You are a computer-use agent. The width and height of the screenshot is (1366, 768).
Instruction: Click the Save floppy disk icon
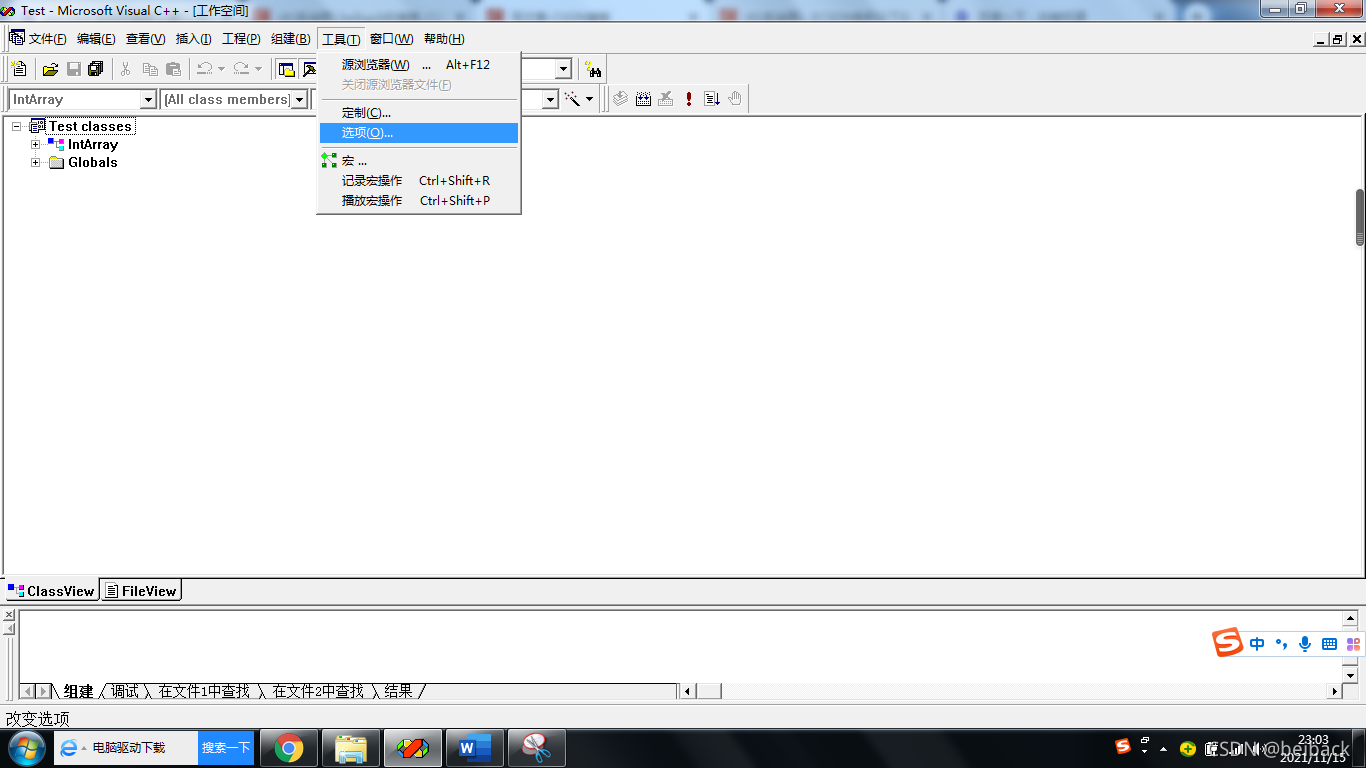(x=73, y=69)
